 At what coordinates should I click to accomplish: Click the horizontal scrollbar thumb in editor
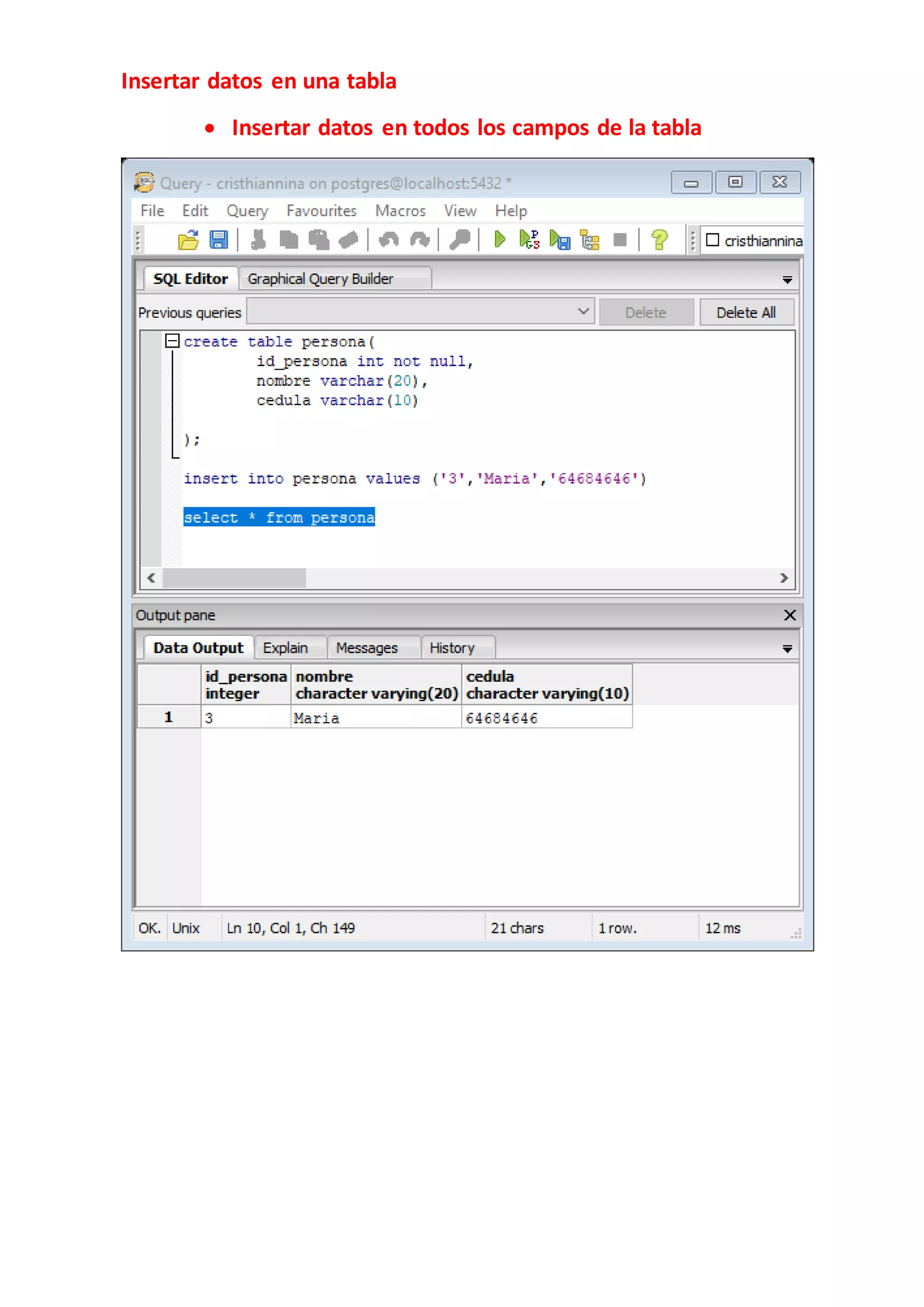click(x=235, y=579)
